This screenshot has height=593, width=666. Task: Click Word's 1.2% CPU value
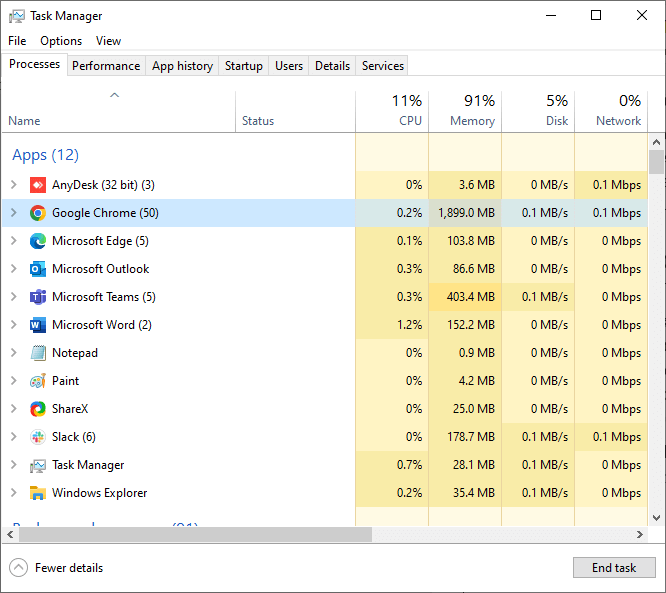point(409,325)
